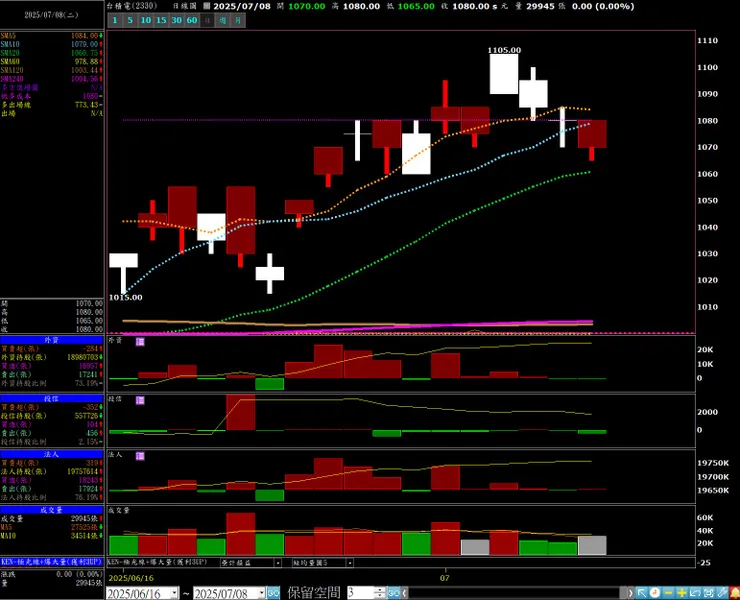Click the SMA5 indicator row
Screen dimensions: 740x600
point(51,36)
